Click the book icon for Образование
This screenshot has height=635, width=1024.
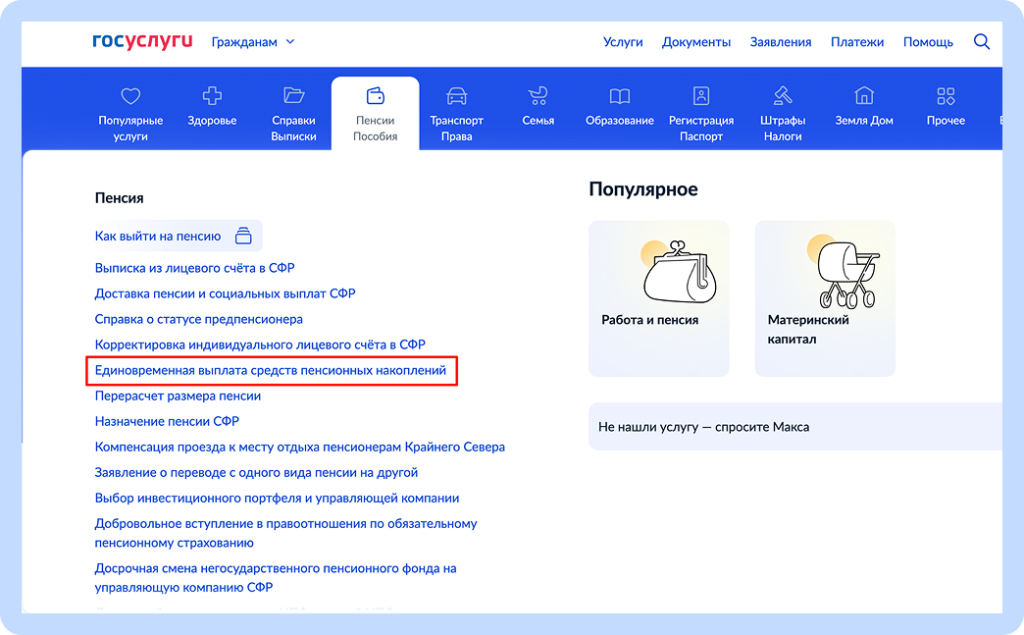point(620,97)
